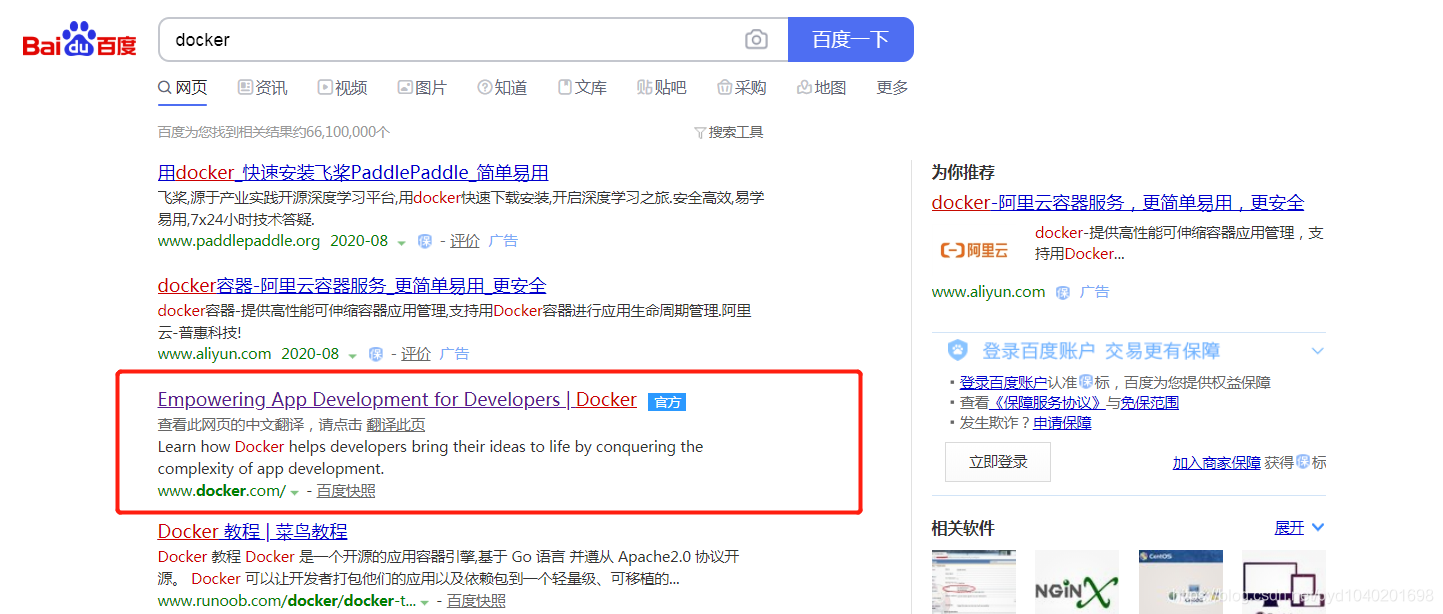Expand dropdown arrow after www.docker.com/
The width and height of the screenshot is (1443, 614).
click(295, 493)
